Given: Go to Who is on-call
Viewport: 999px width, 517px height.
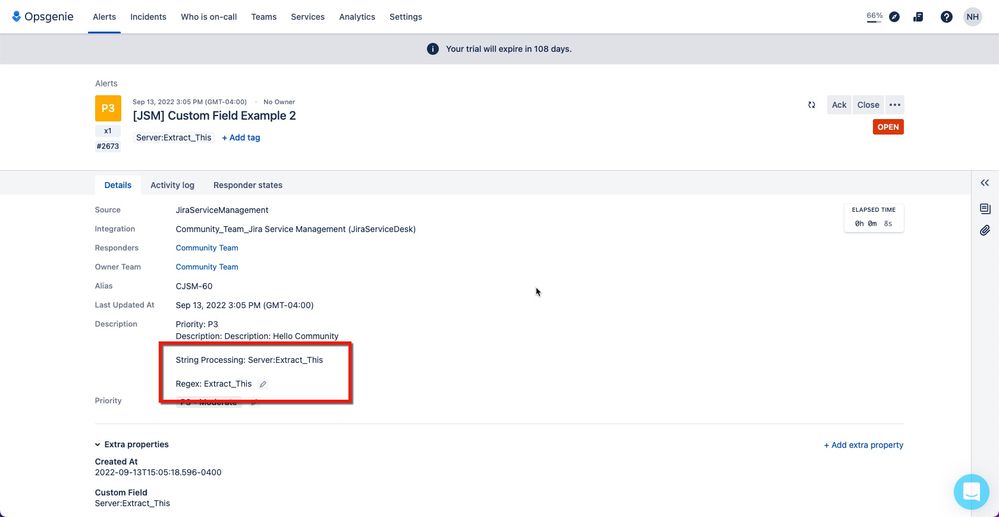Looking at the screenshot, I should click(209, 17).
